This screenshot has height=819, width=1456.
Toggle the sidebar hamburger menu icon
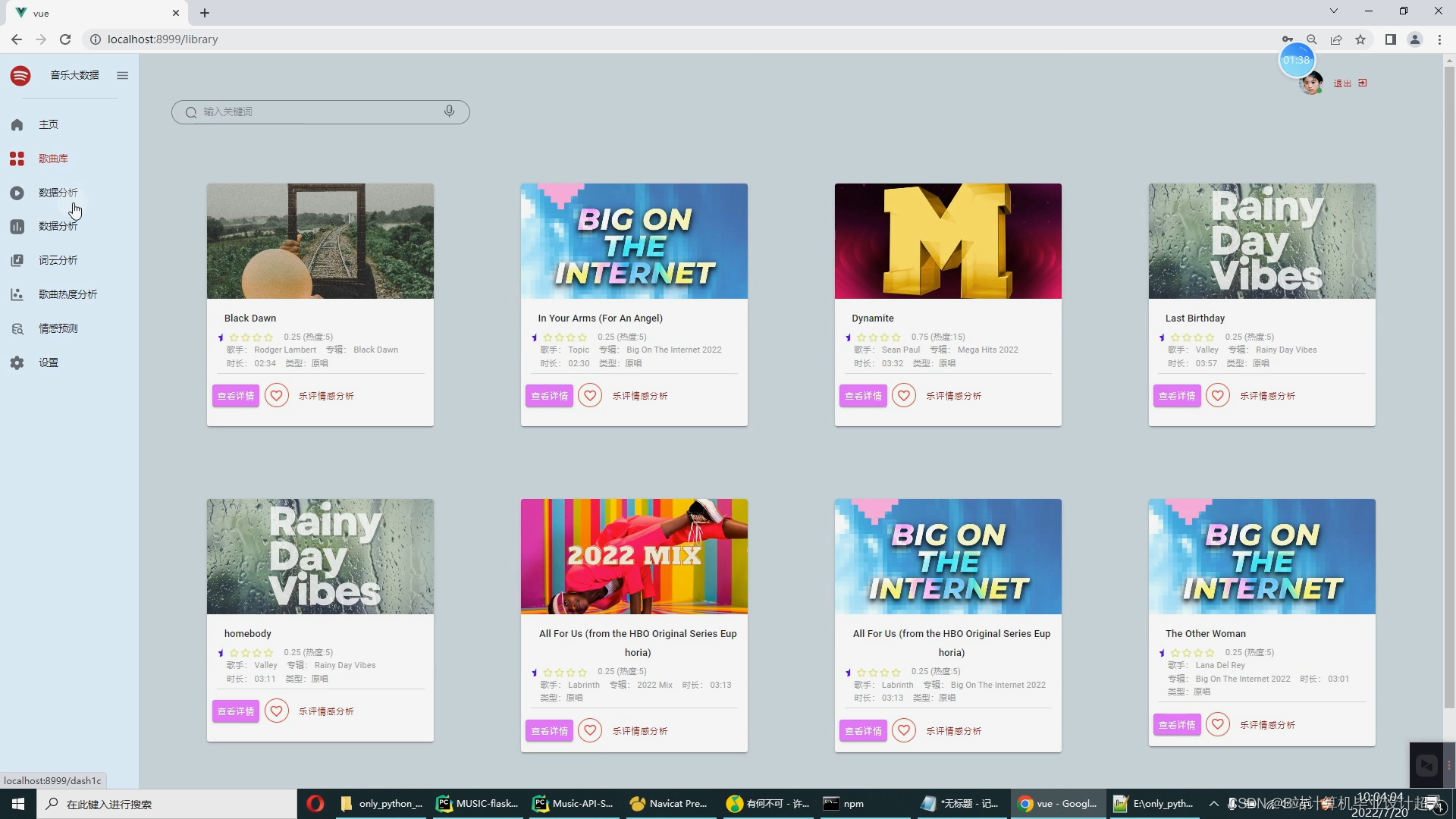coord(122,75)
